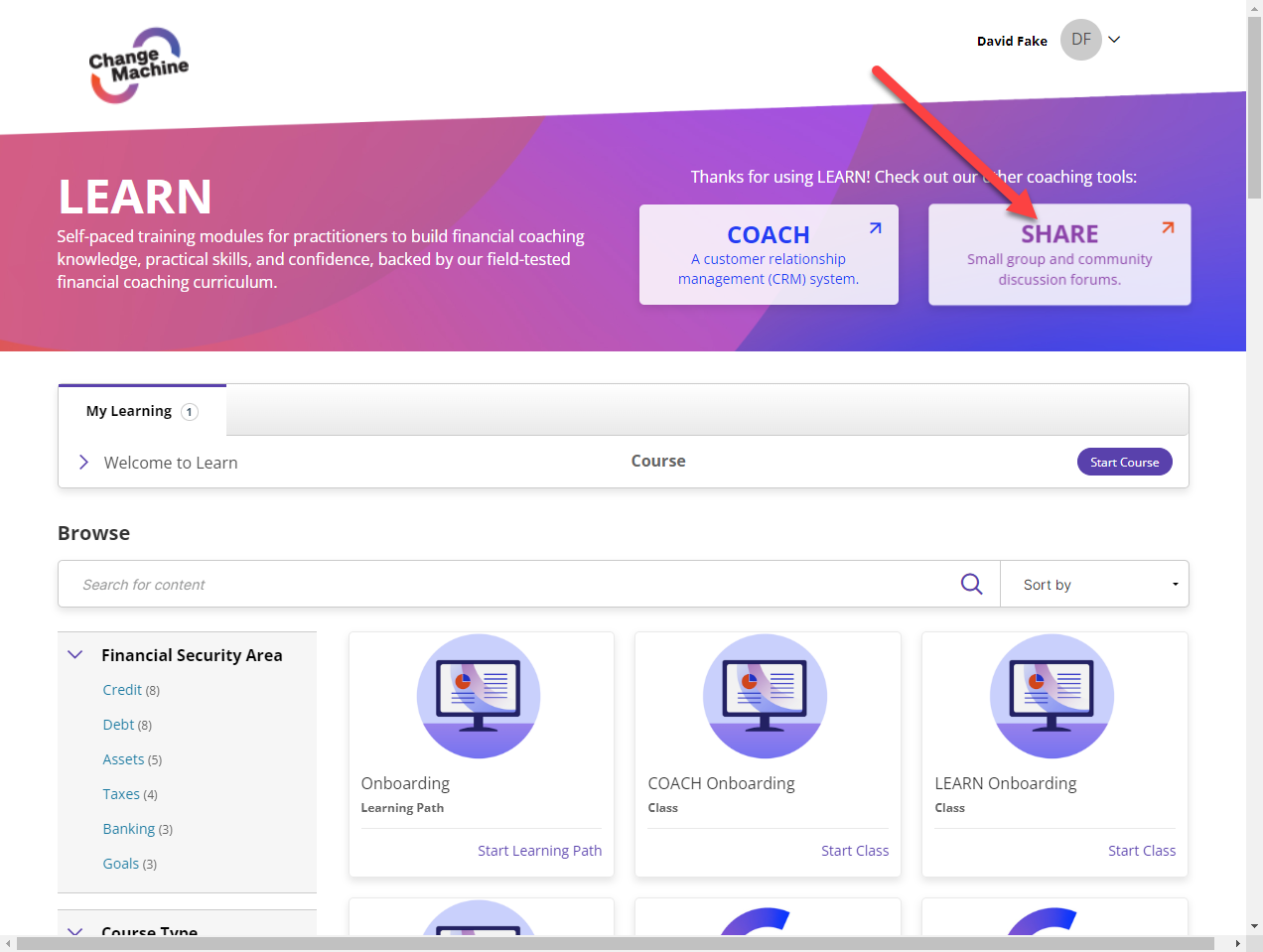The height and width of the screenshot is (952, 1263).
Task: Click the David Fake username
Action: click(x=1012, y=41)
